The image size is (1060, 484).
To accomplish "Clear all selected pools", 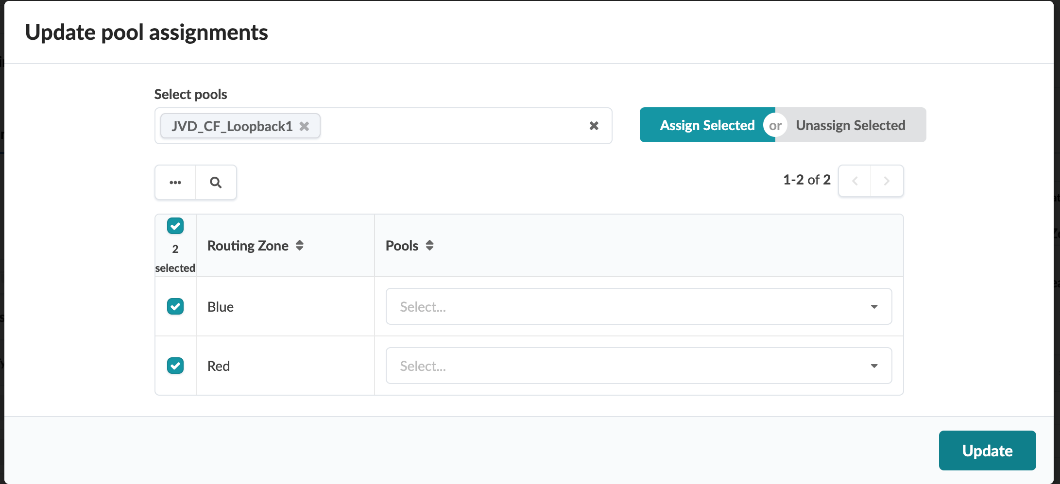I will [593, 126].
